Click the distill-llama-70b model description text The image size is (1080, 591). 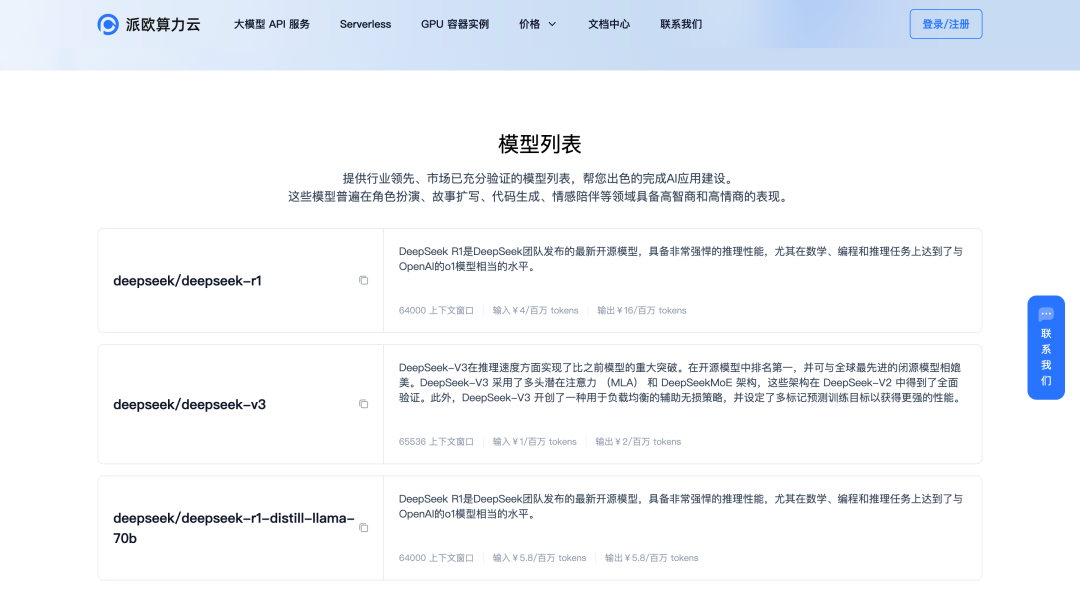tap(681, 506)
